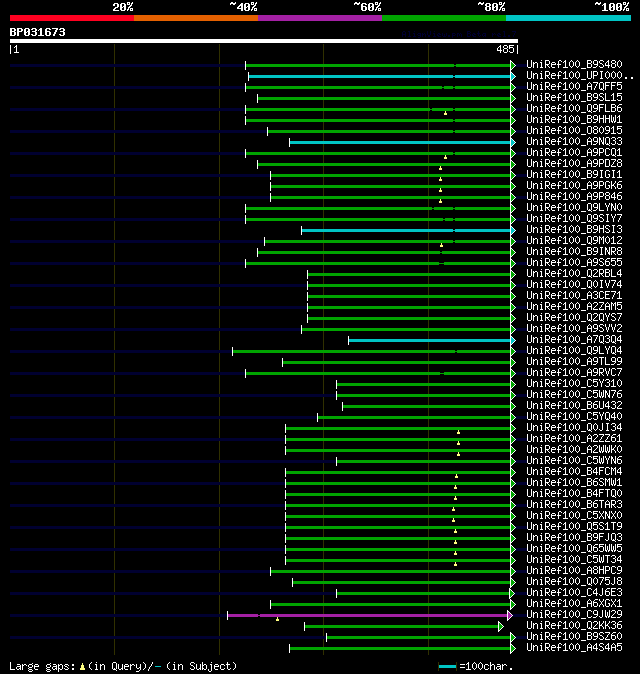Click the end arrowhead on the Q2KK36 row
Viewport: 640px width, 674px height.
tap(501, 626)
